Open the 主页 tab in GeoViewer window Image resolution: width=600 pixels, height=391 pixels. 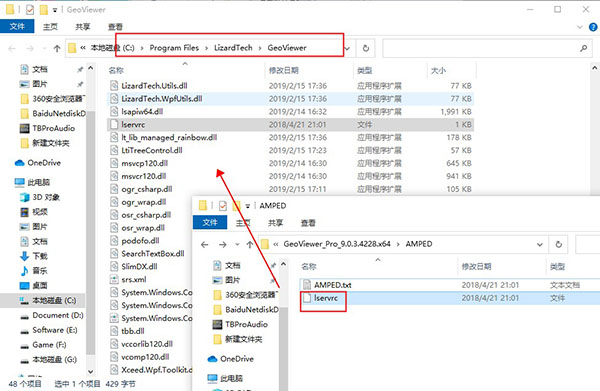[50, 26]
